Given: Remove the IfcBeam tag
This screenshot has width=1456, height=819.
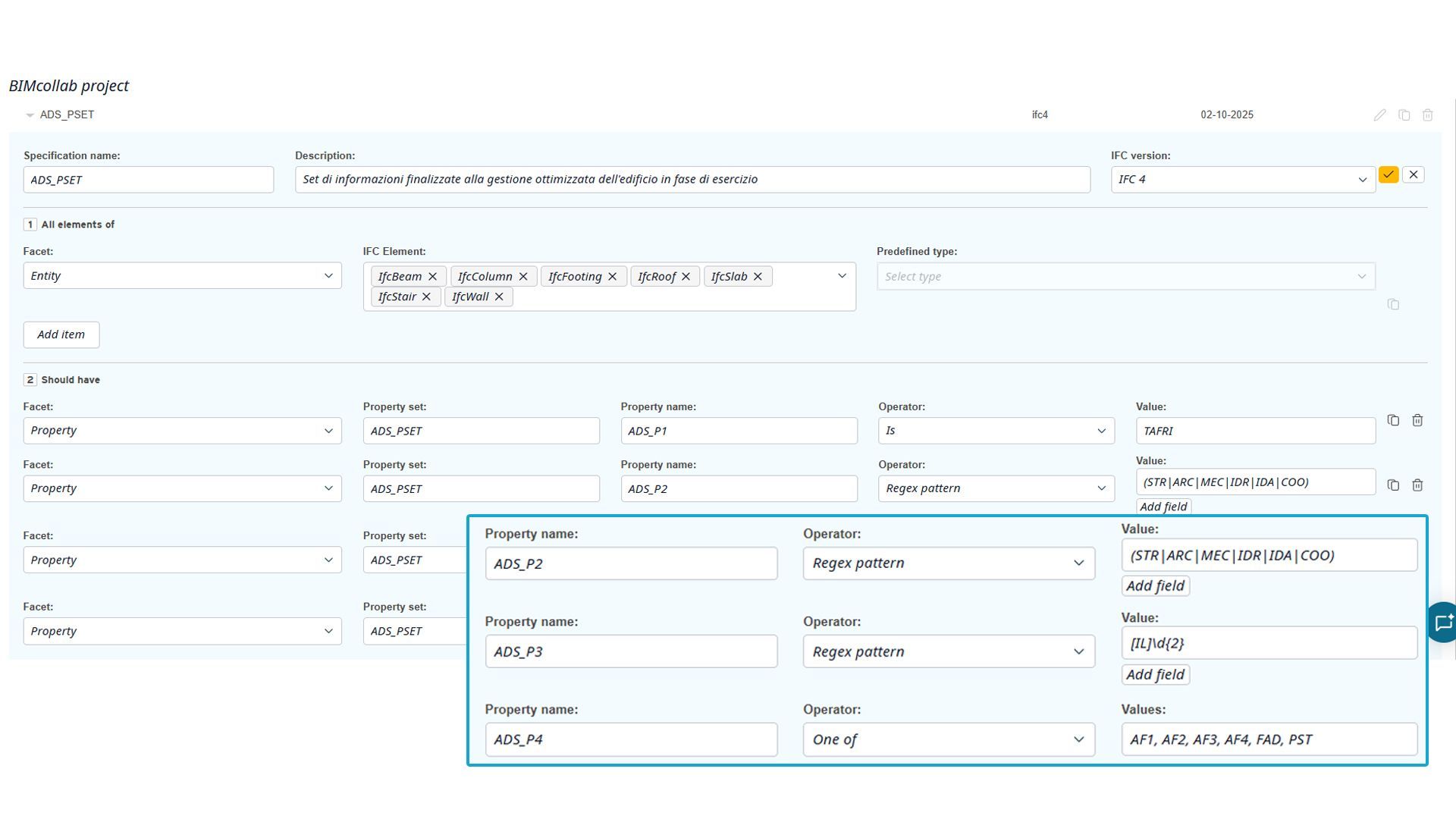Looking at the screenshot, I should click(x=432, y=277).
